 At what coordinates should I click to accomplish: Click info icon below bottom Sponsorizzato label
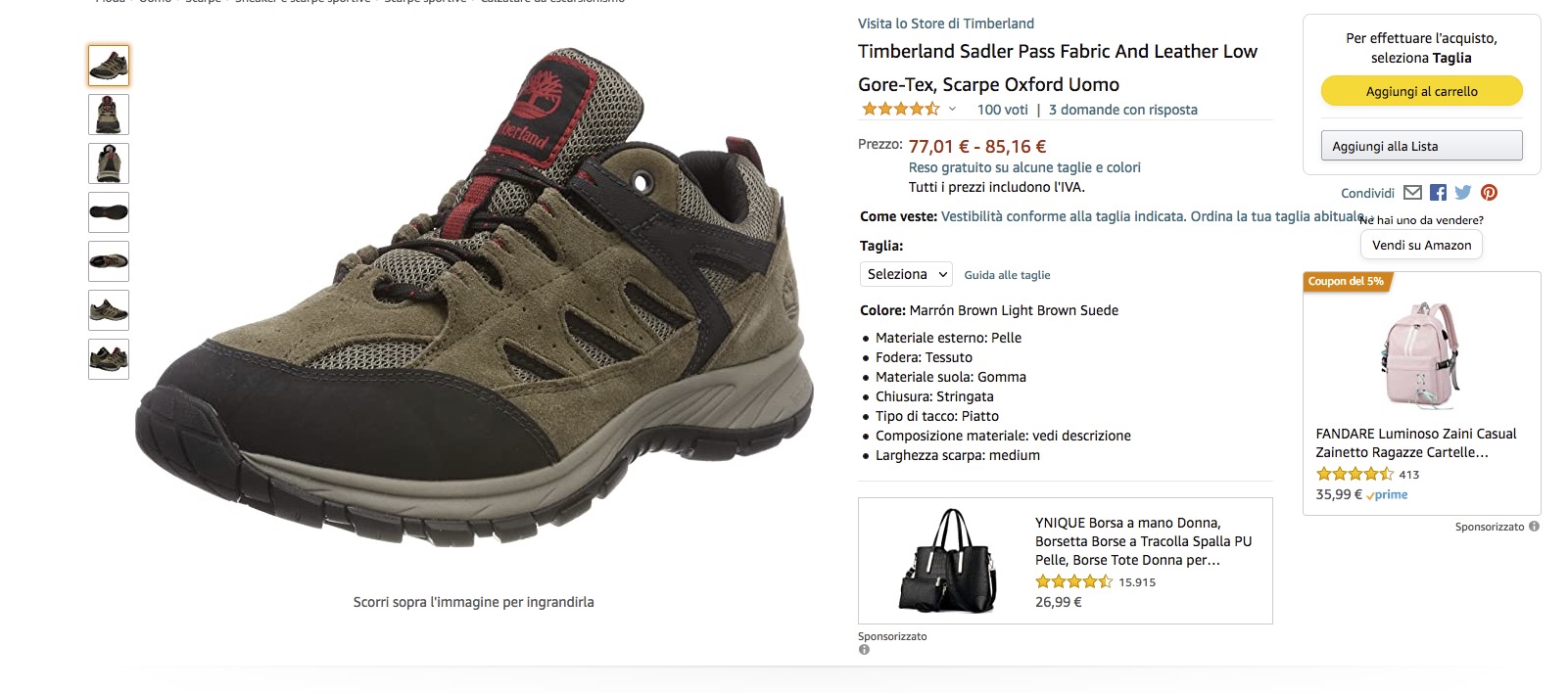(864, 650)
